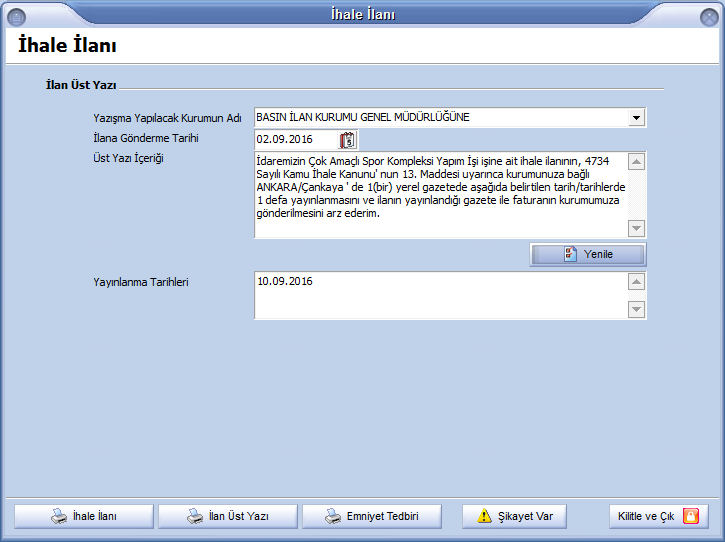Click the date field showing 02.09.2016
The image size is (725, 542).
[x=295, y=140]
